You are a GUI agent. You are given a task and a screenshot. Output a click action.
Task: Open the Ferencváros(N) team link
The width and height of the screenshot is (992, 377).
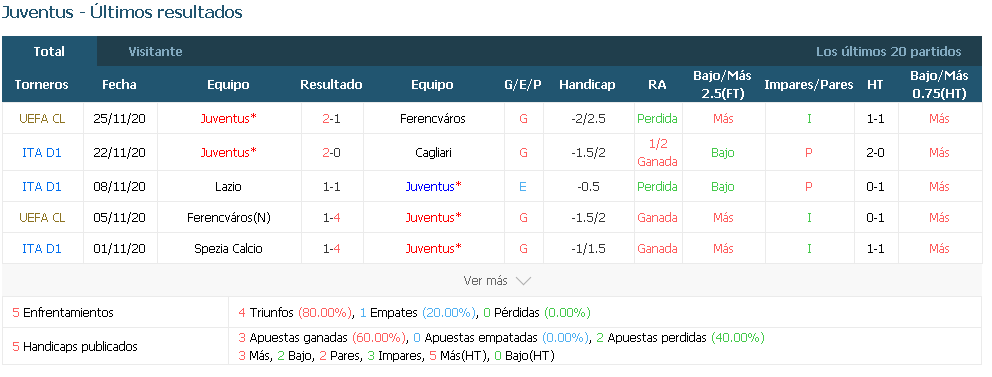(228, 218)
